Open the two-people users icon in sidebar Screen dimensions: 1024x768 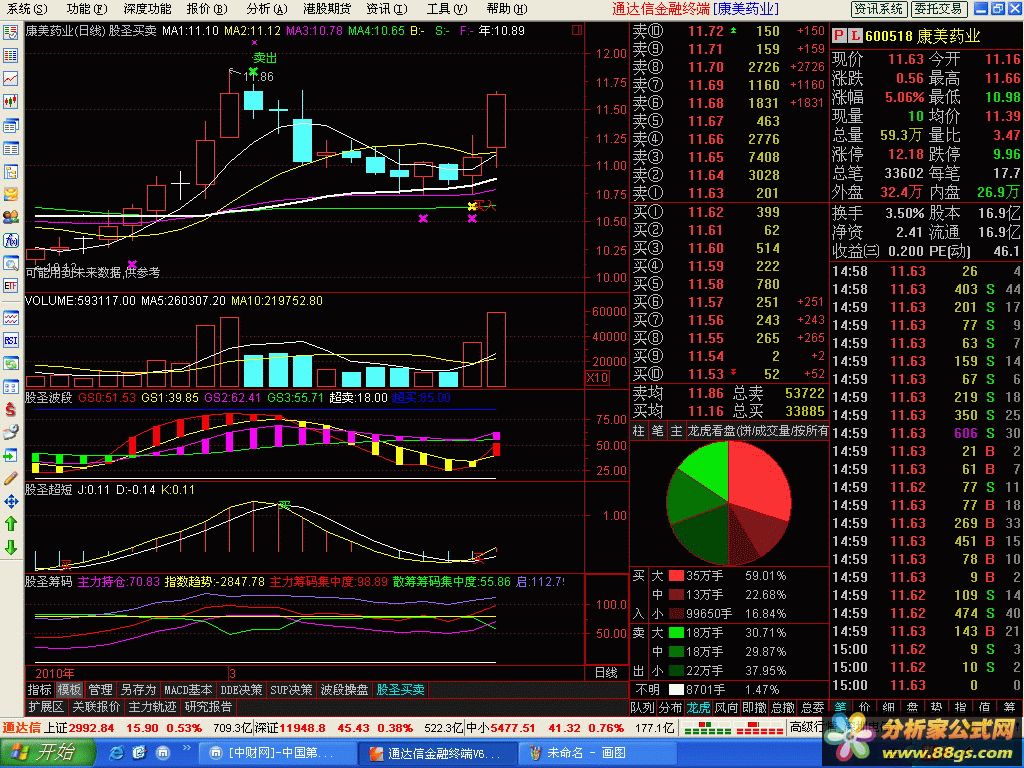11,217
